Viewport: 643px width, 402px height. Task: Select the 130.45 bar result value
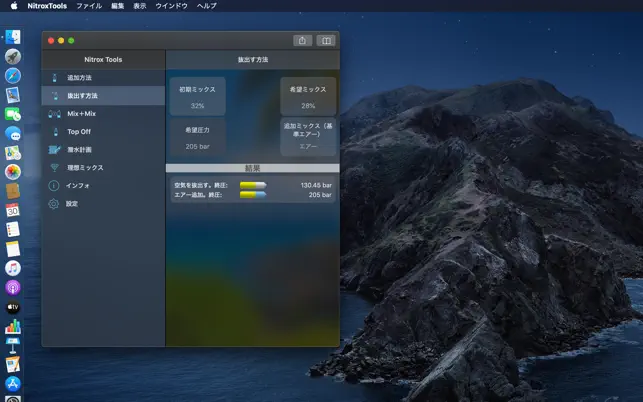tap(316, 185)
